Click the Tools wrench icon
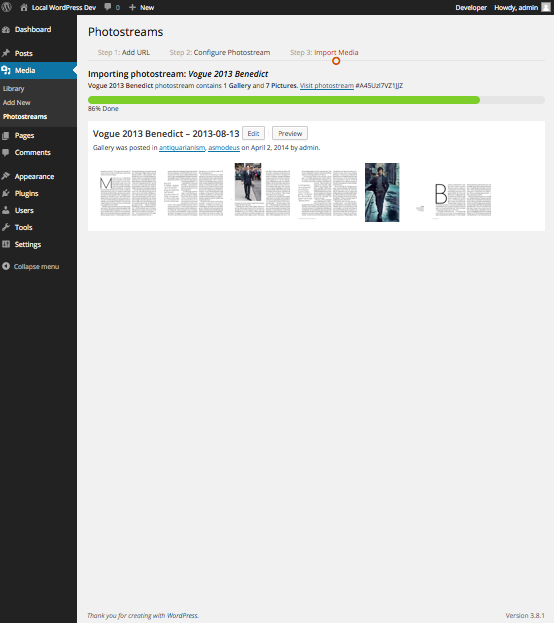Image resolution: width=554 pixels, height=623 pixels. 6,227
